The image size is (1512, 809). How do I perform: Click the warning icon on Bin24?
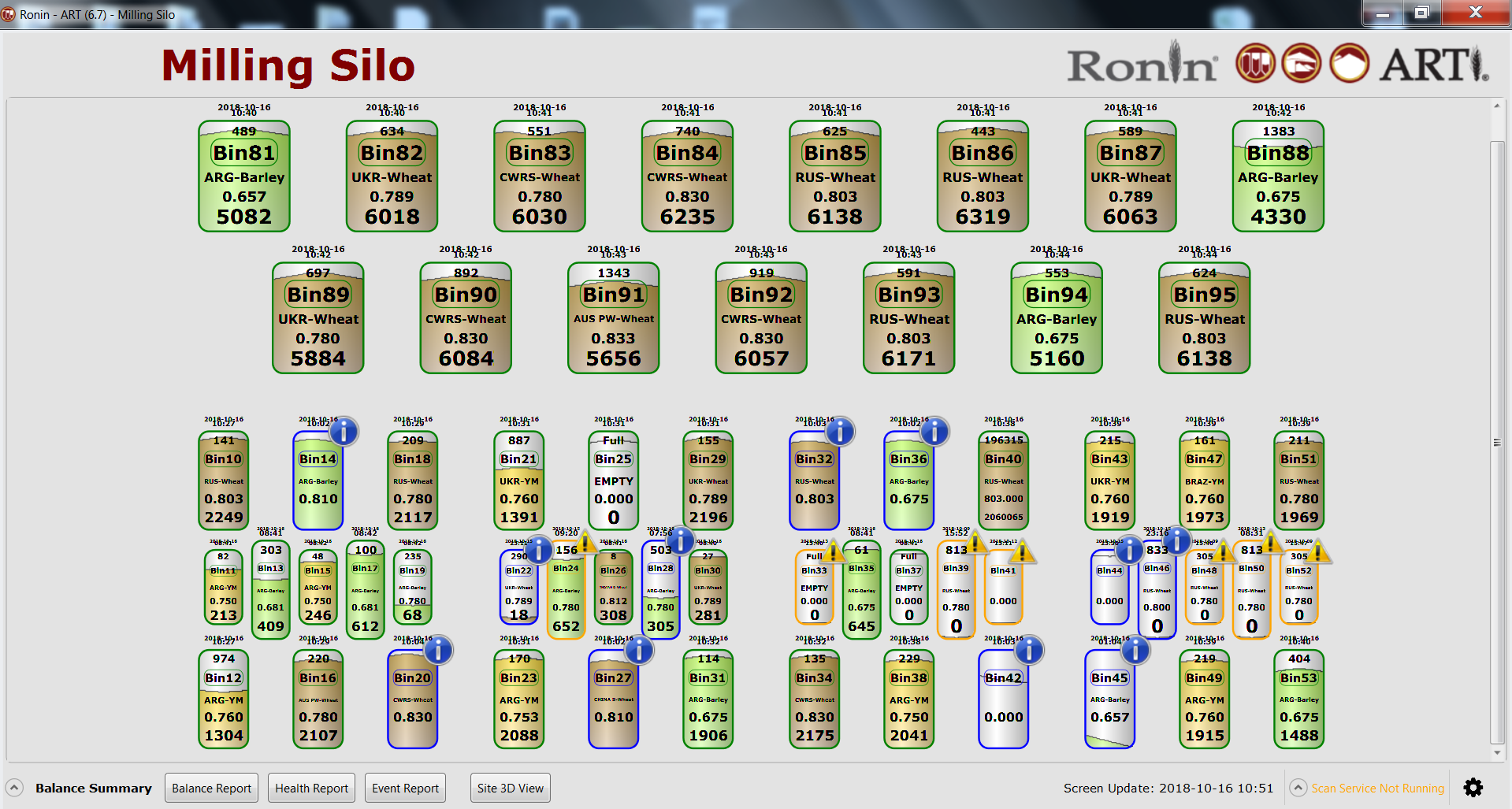586,543
